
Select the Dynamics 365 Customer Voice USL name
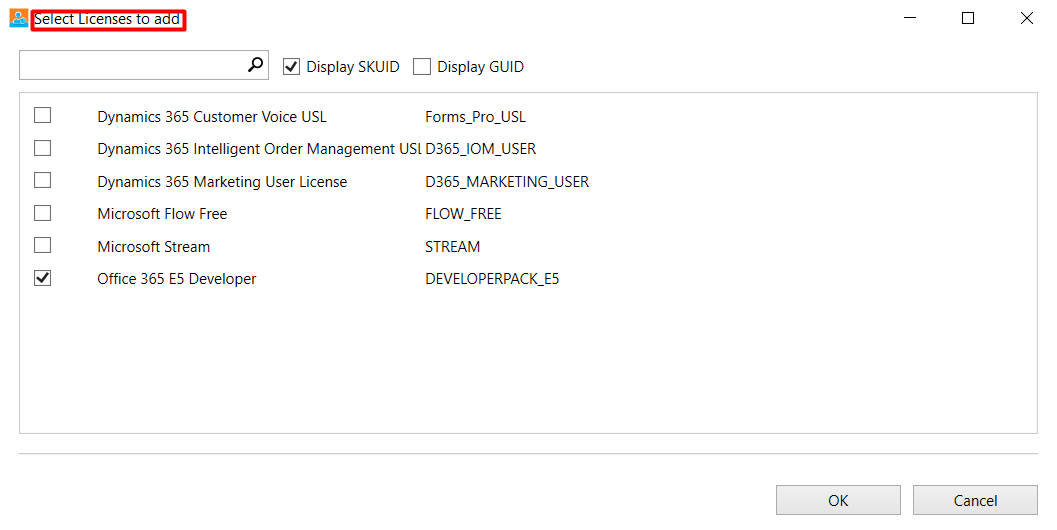pyautogui.click(x=212, y=117)
